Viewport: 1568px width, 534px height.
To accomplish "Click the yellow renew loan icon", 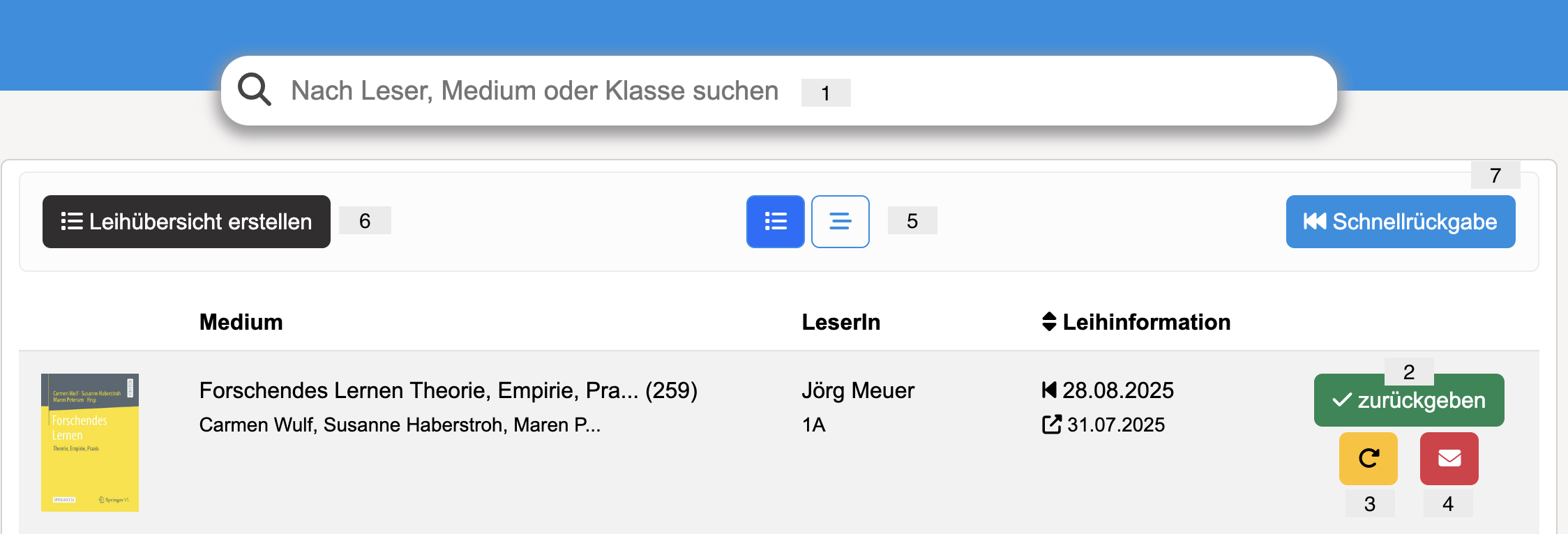I will click(x=1369, y=458).
